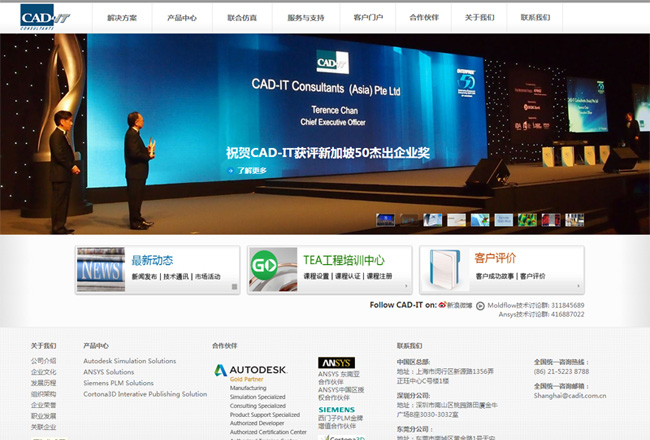Image resolution: width=650 pixels, height=440 pixels.
Task: Open the 最新动态 heading
Action: pos(152,260)
